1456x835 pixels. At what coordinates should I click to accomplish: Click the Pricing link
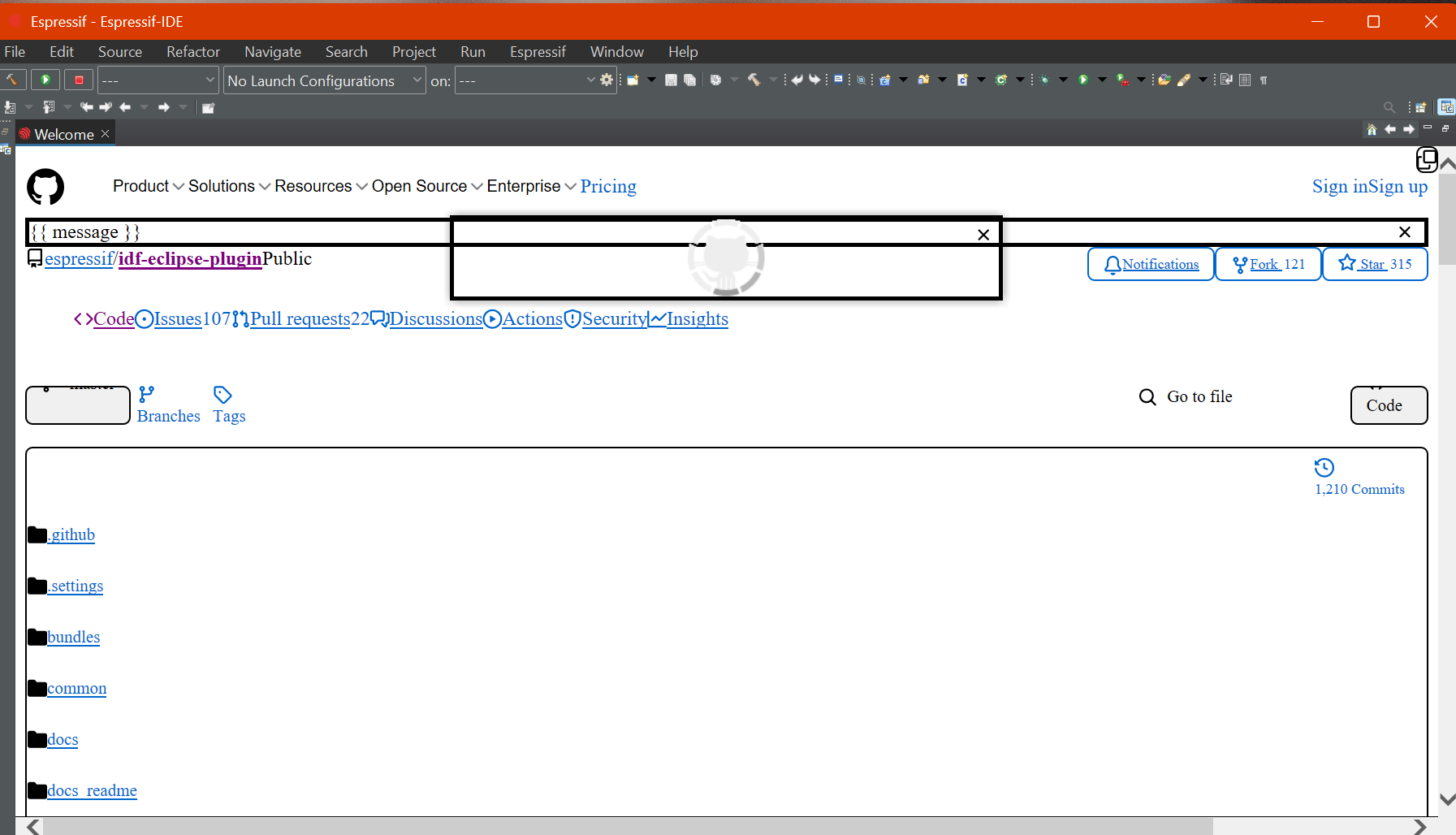pyautogui.click(x=608, y=186)
